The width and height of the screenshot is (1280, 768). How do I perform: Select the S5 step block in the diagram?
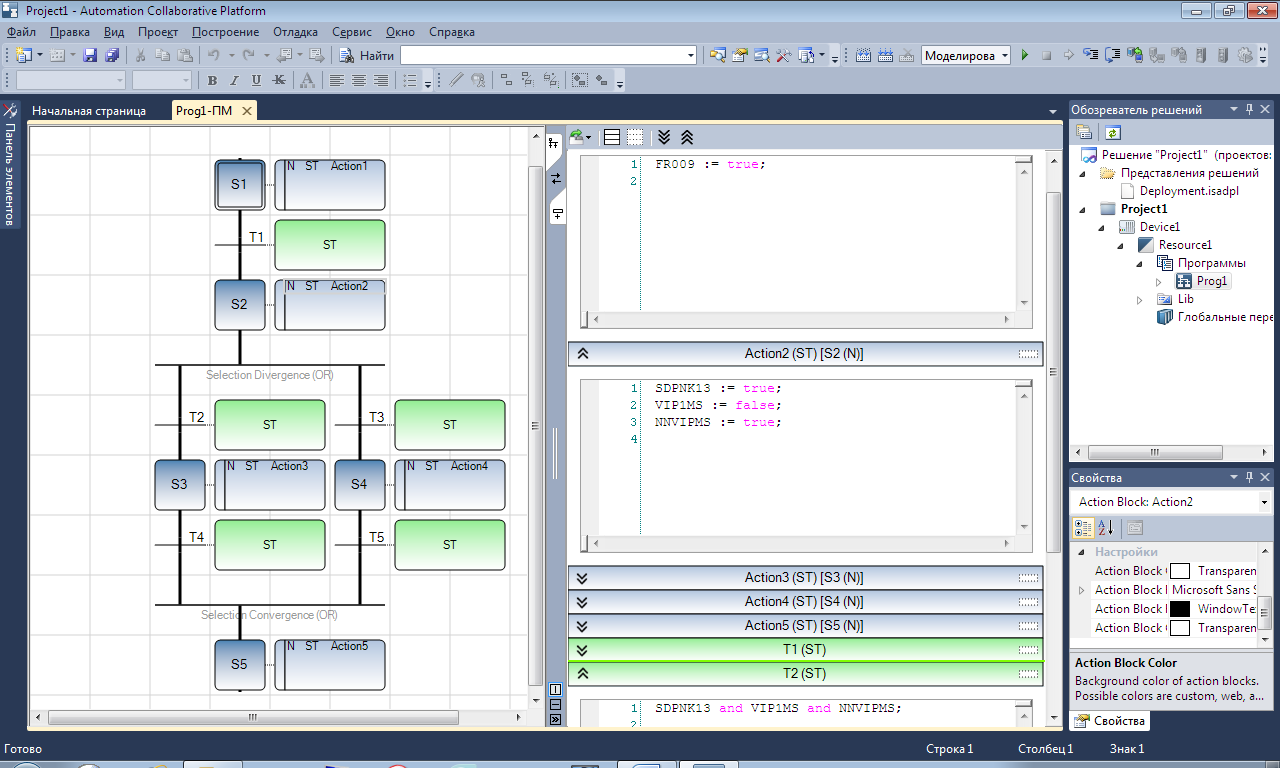(239, 664)
